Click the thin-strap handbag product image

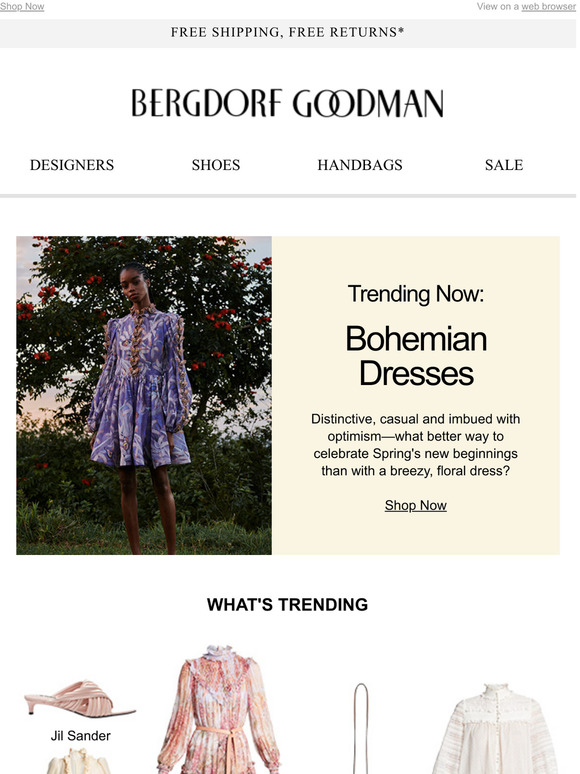tap(361, 728)
